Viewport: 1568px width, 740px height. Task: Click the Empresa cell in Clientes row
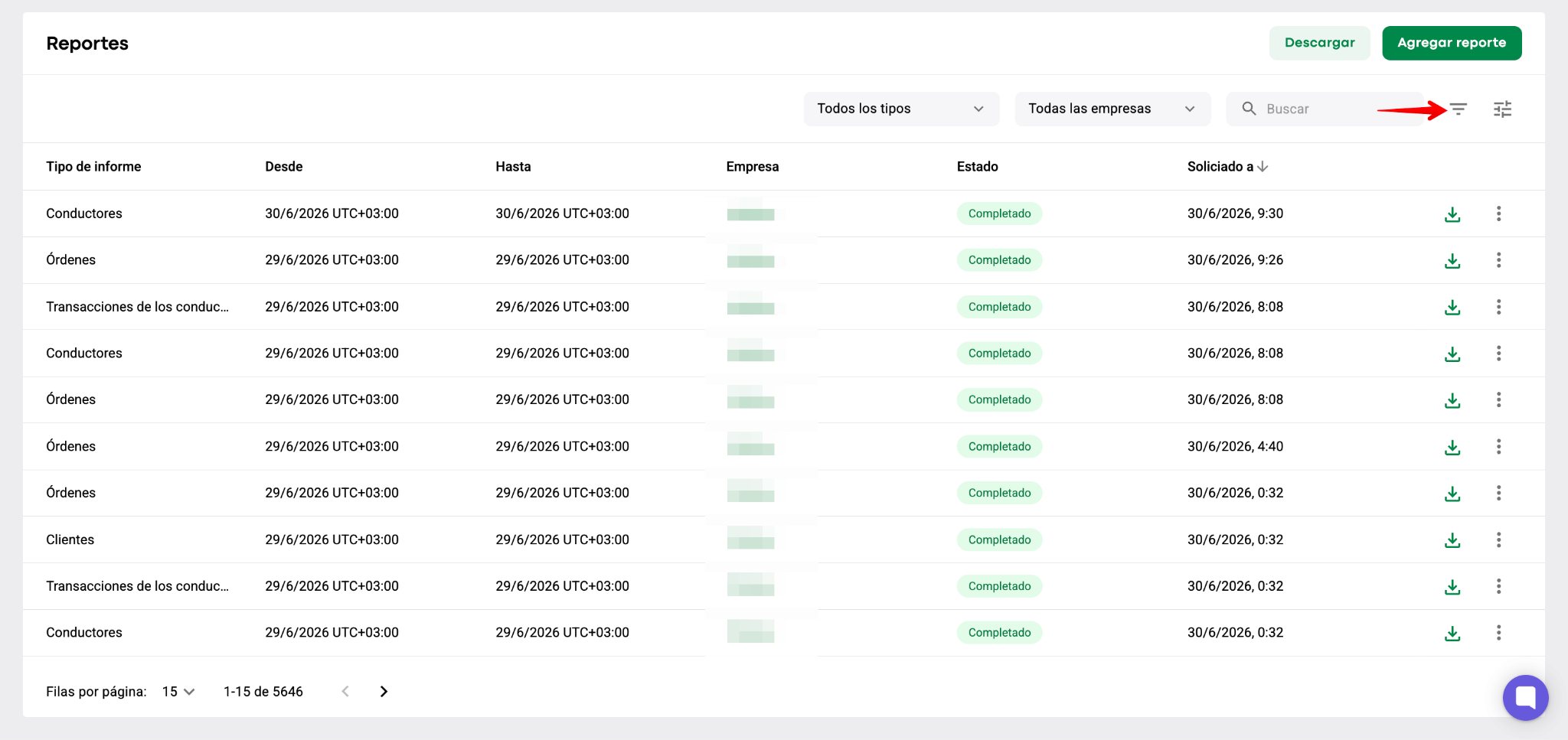(750, 538)
